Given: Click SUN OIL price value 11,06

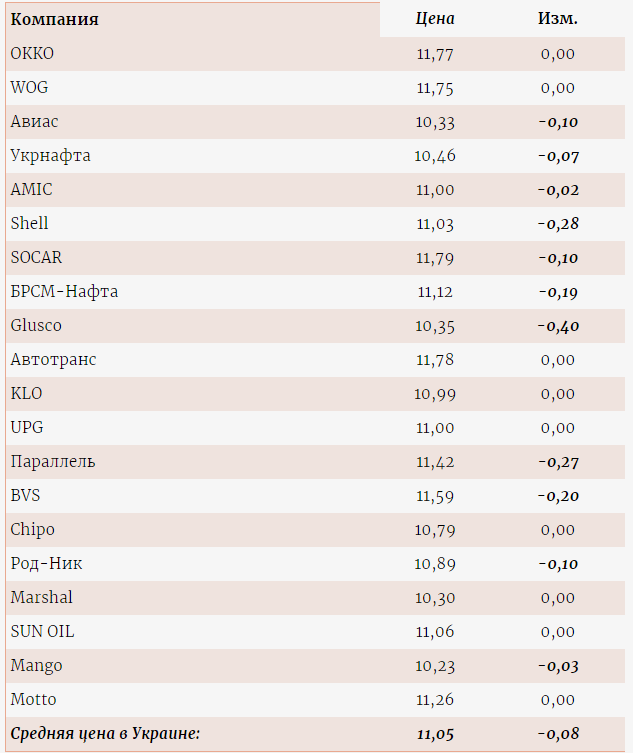Looking at the screenshot, I should (x=435, y=632).
